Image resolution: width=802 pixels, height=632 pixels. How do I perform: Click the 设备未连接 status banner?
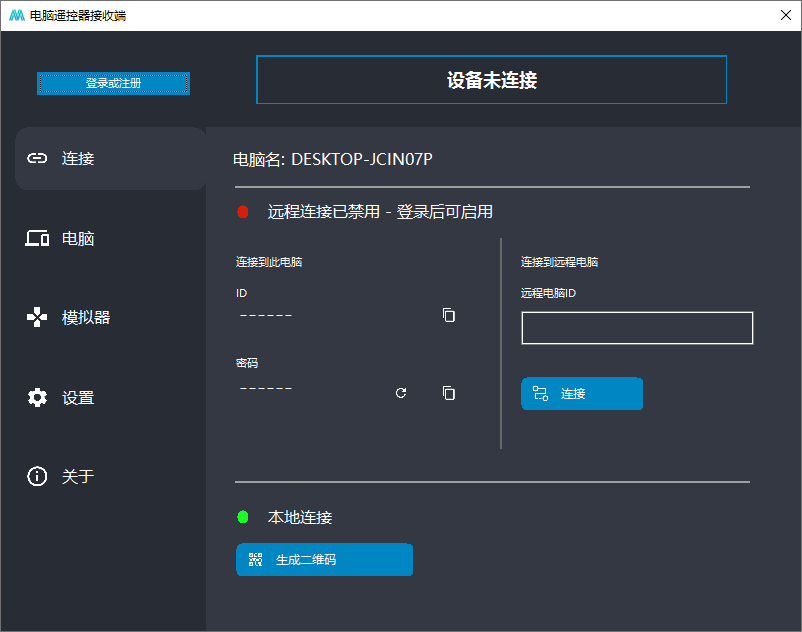[491, 81]
